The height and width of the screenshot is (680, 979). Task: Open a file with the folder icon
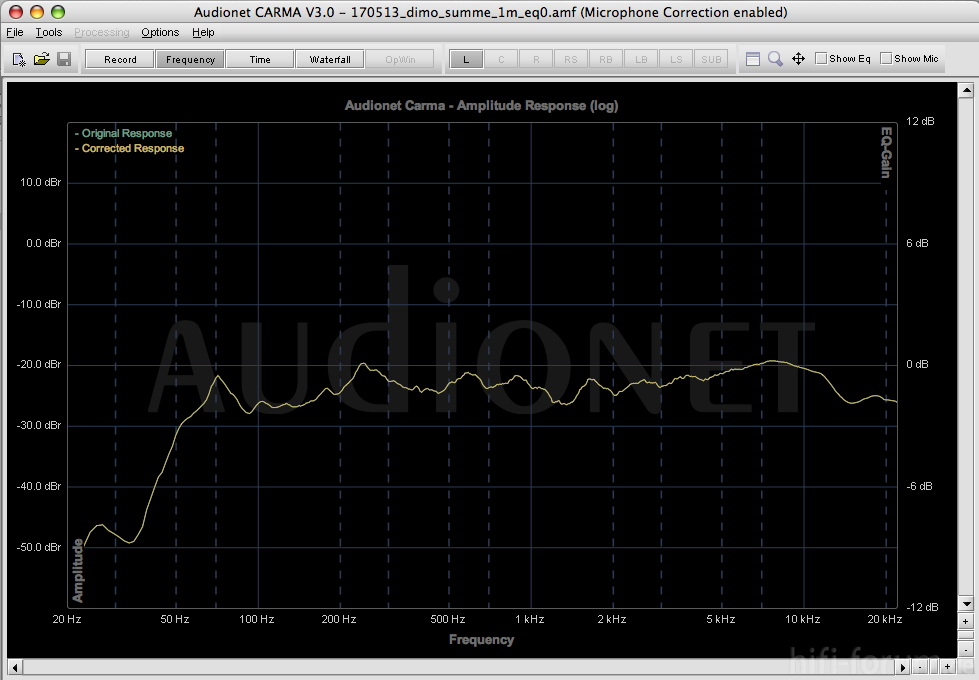tap(41, 59)
